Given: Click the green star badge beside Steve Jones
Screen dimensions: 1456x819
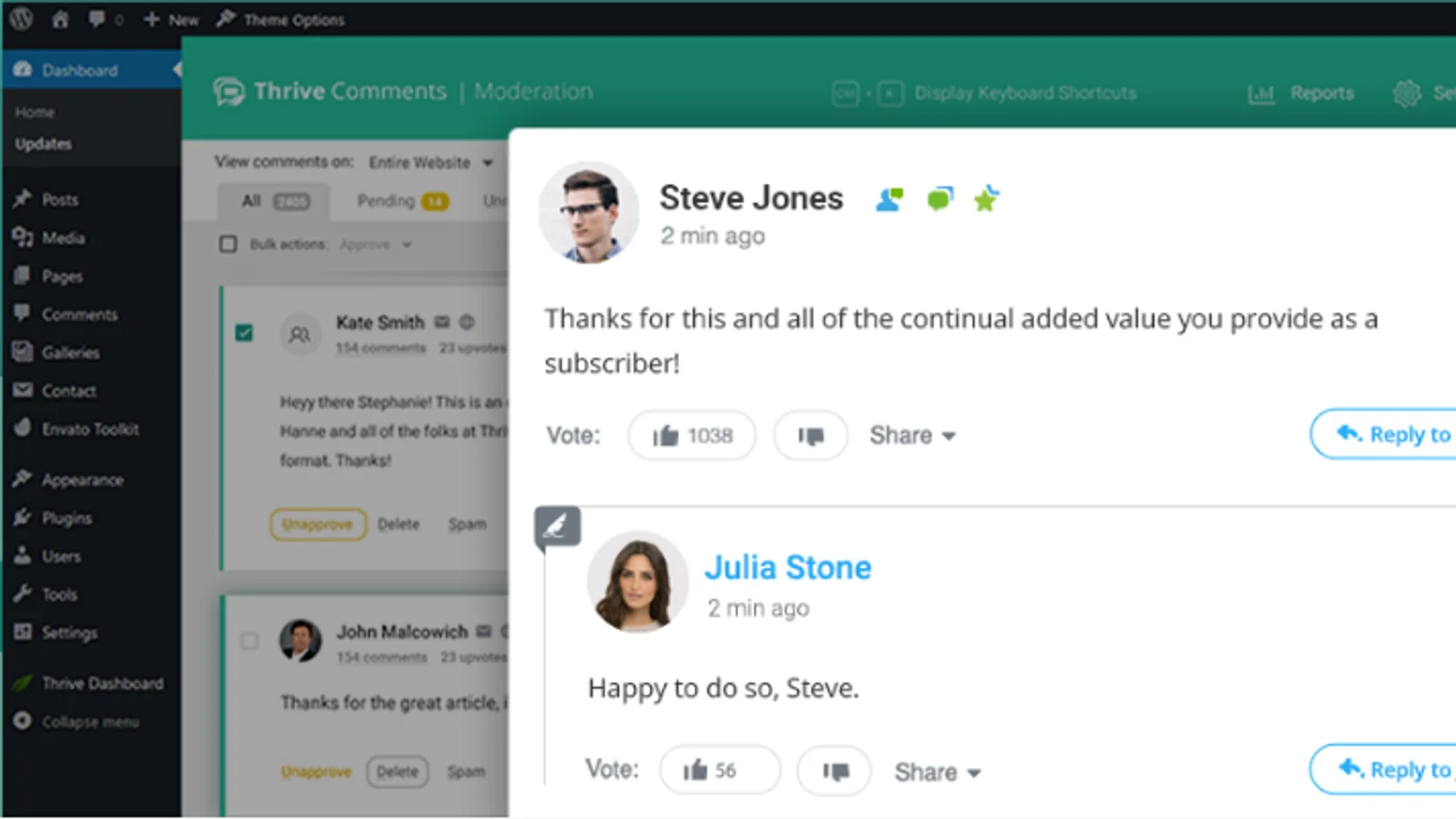Looking at the screenshot, I should (x=986, y=197).
